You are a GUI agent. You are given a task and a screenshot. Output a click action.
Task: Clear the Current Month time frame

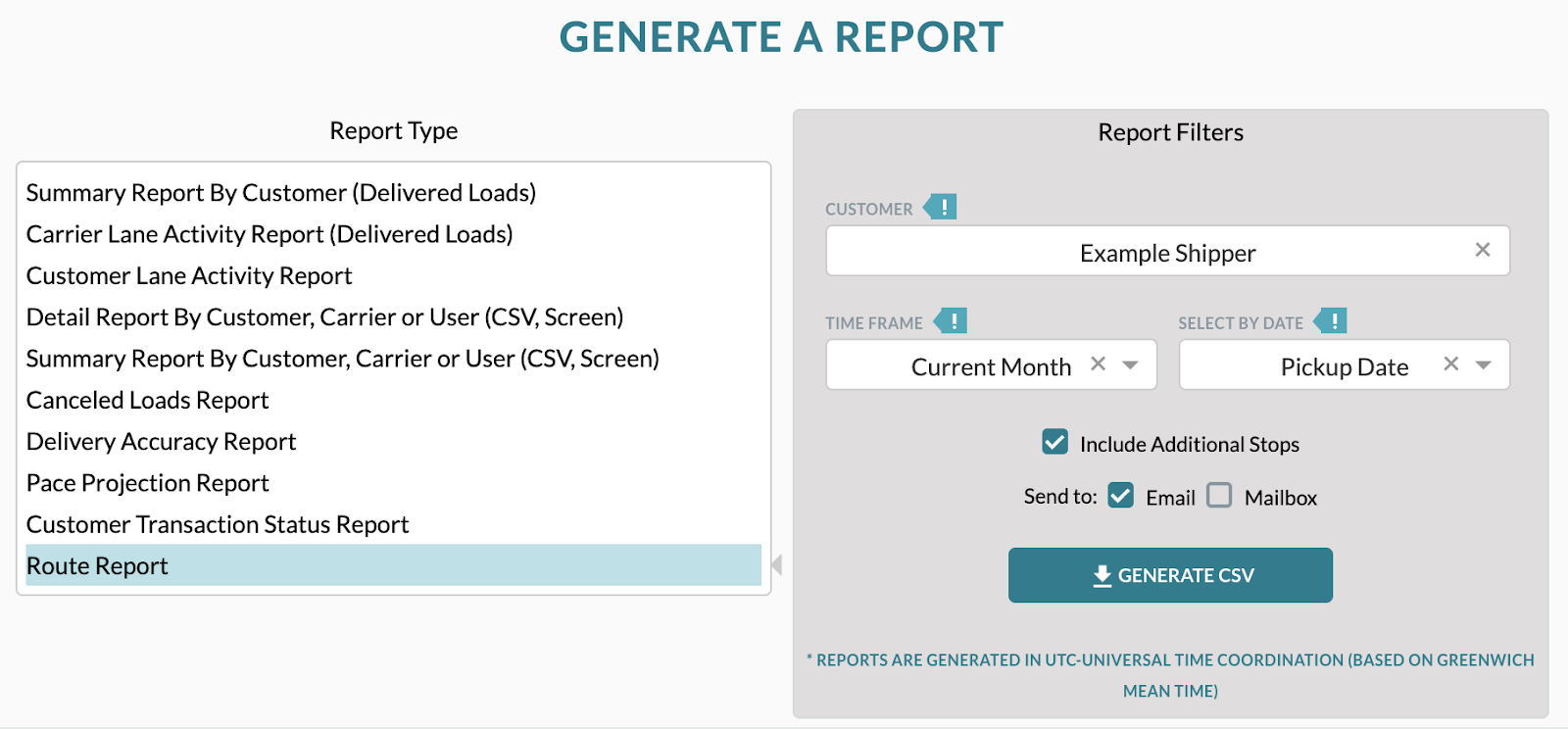(1098, 364)
